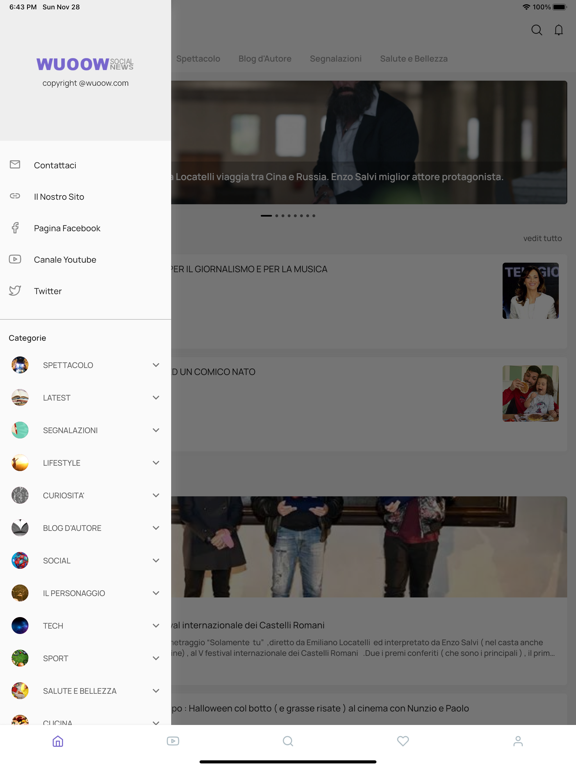Tap the Tech category avatar
This screenshot has height=768, width=576.
point(20,625)
